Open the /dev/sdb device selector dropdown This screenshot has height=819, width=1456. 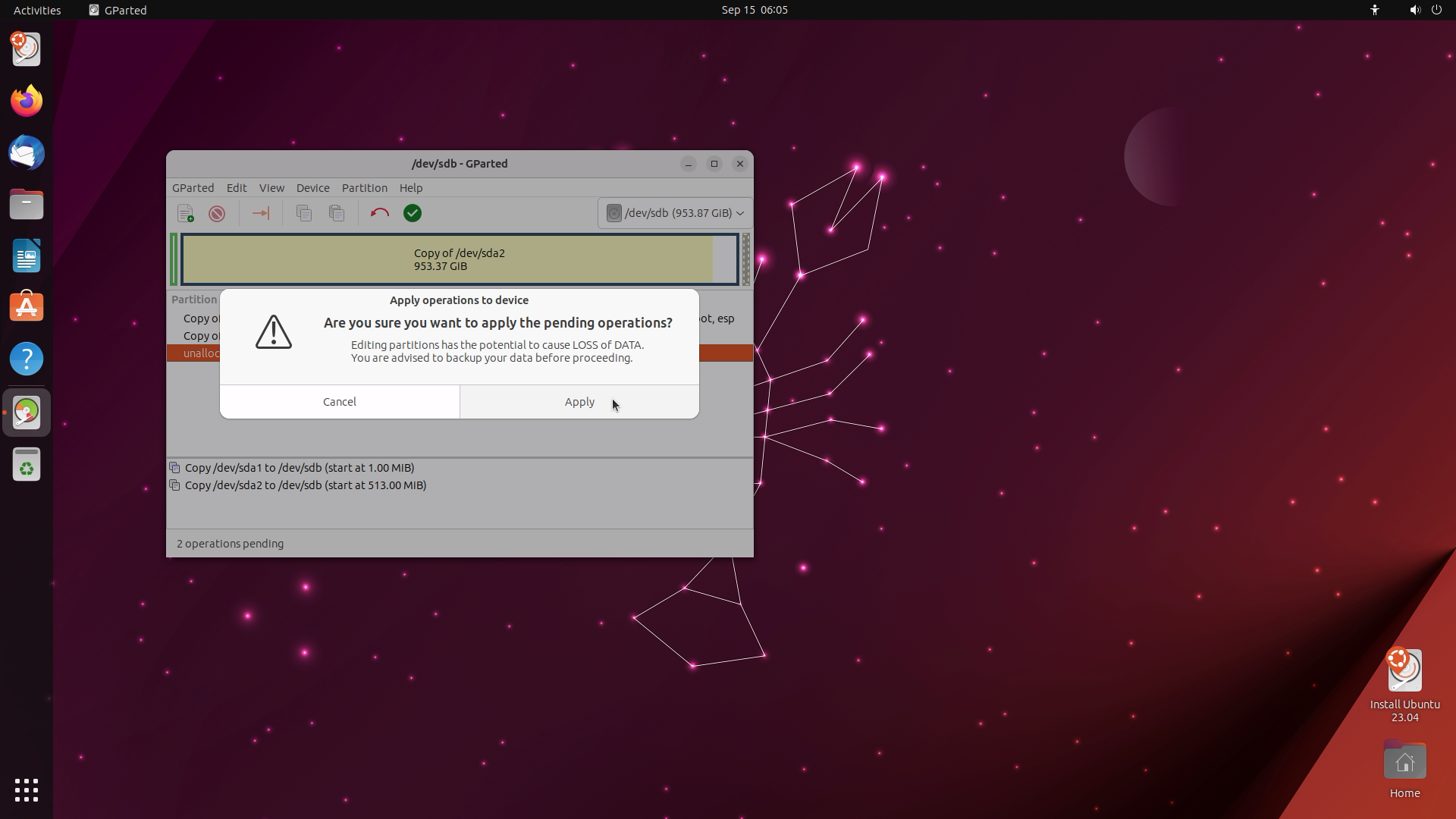point(675,213)
